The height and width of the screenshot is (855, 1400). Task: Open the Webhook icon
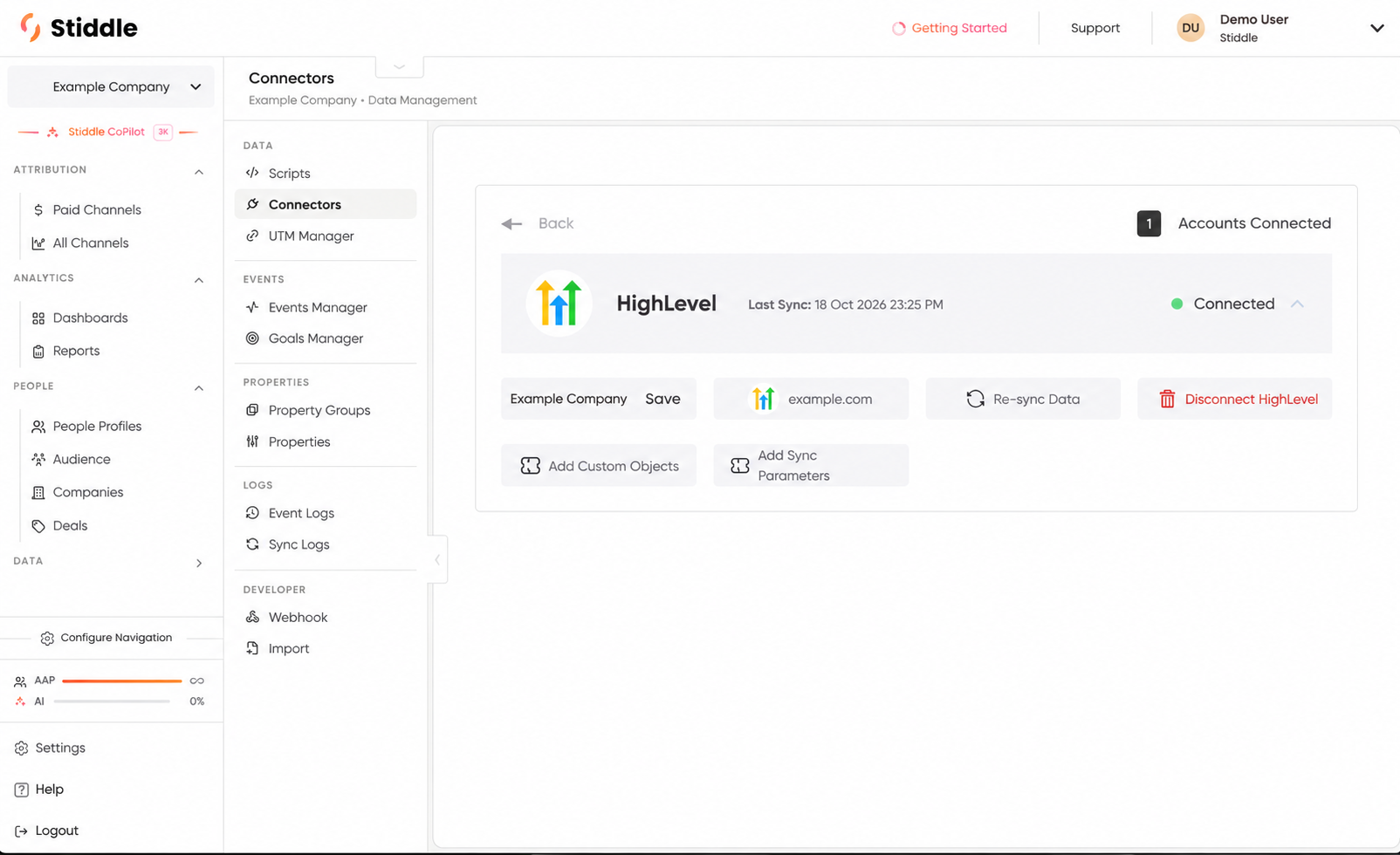[x=252, y=617]
